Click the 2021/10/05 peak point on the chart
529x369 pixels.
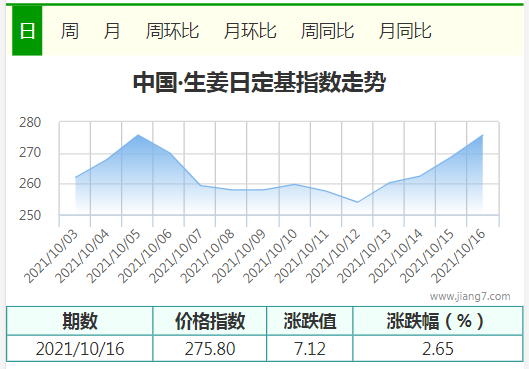click(138, 135)
